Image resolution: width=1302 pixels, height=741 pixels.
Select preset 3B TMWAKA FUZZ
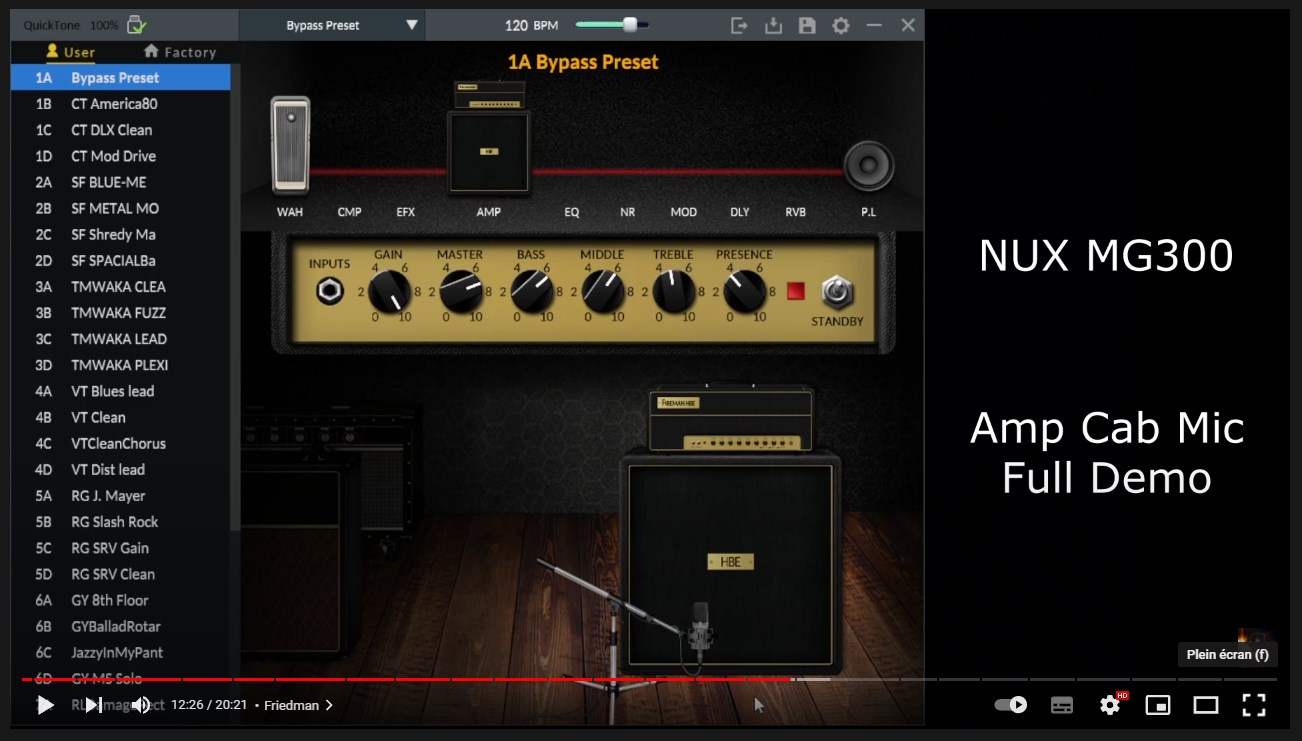(x=121, y=312)
